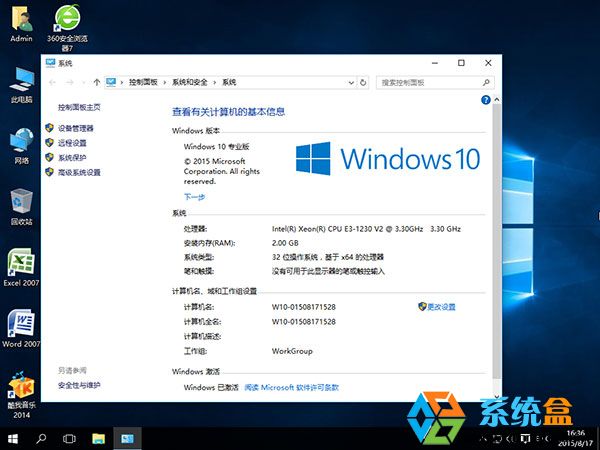Click the help question mark icon
The image size is (600, 450).
click(x=486, y=100)
